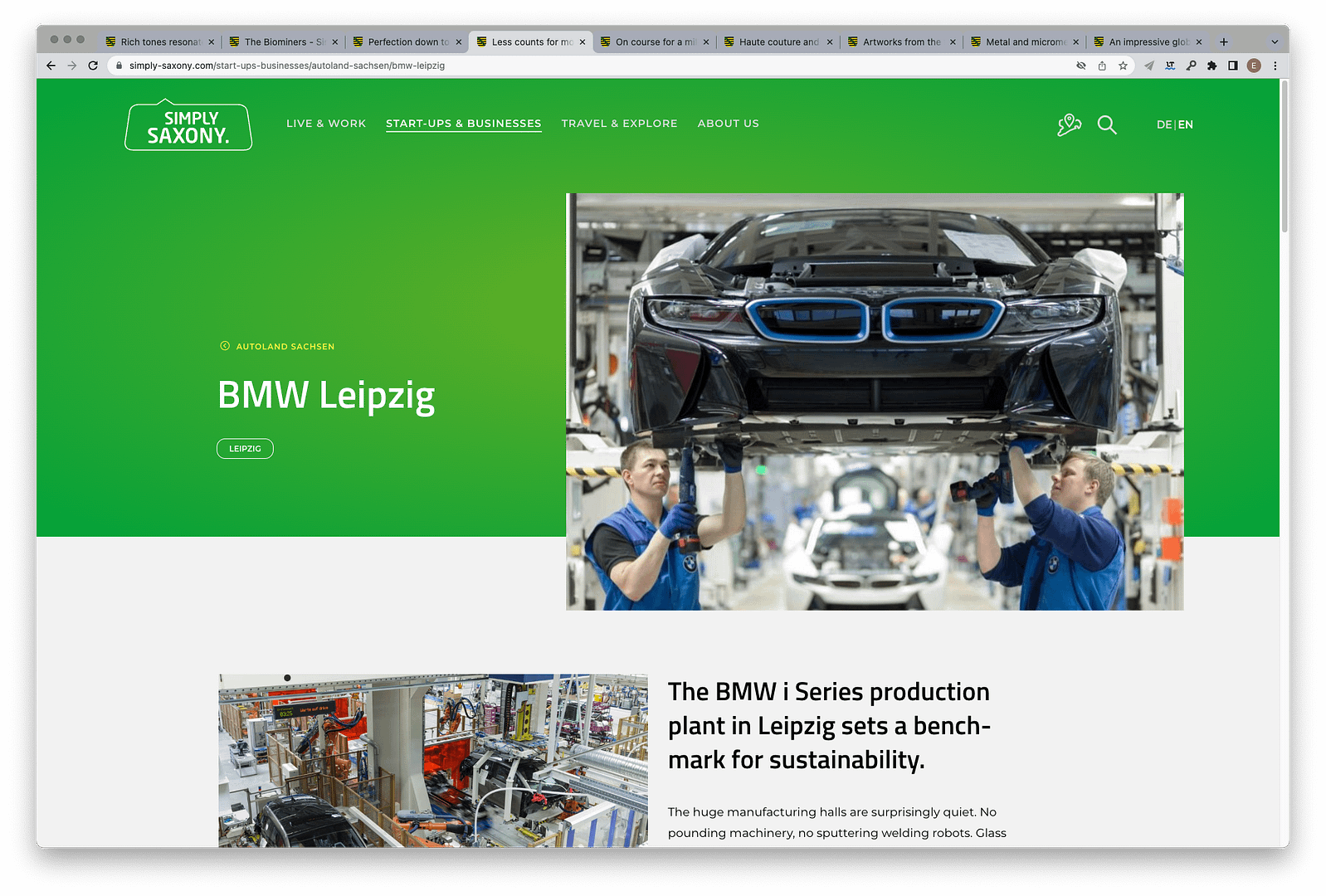The height and width of the screenshot is (896, 1326).
Task: Close the 'The Biominers' tab
Action: click(x=334, y=41)
